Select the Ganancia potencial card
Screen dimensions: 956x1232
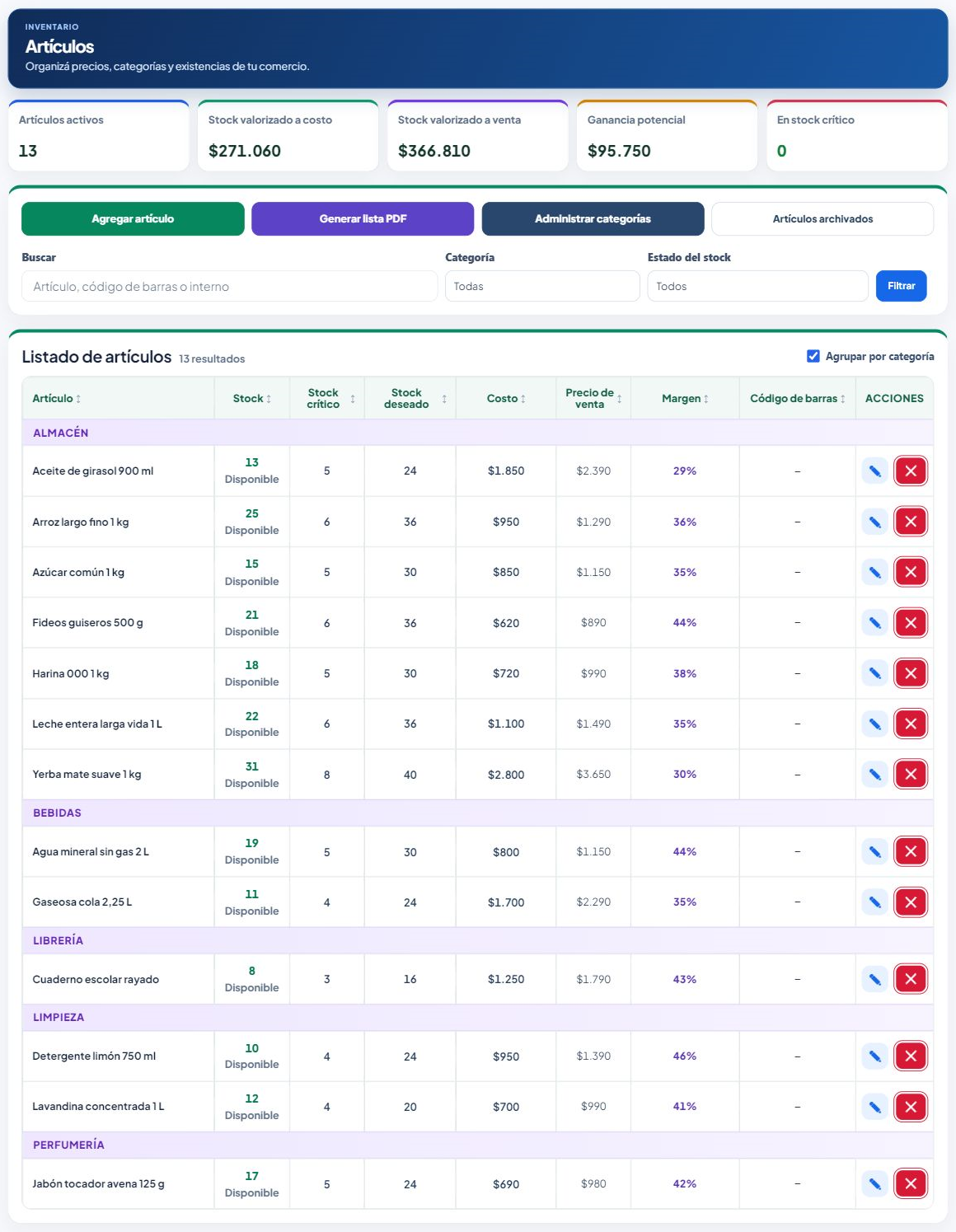[x=667, y=136]
